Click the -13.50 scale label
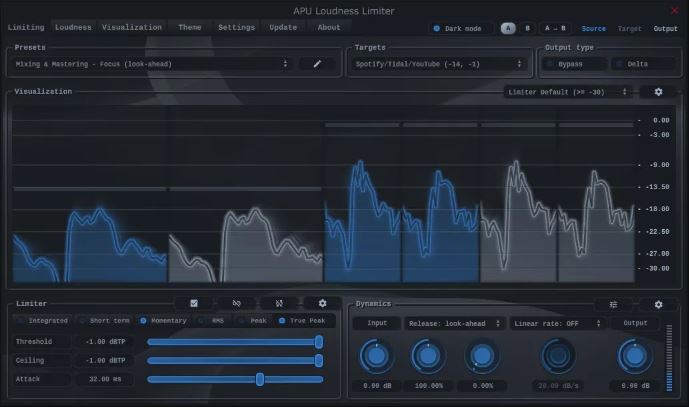 [x=657, y=187]
